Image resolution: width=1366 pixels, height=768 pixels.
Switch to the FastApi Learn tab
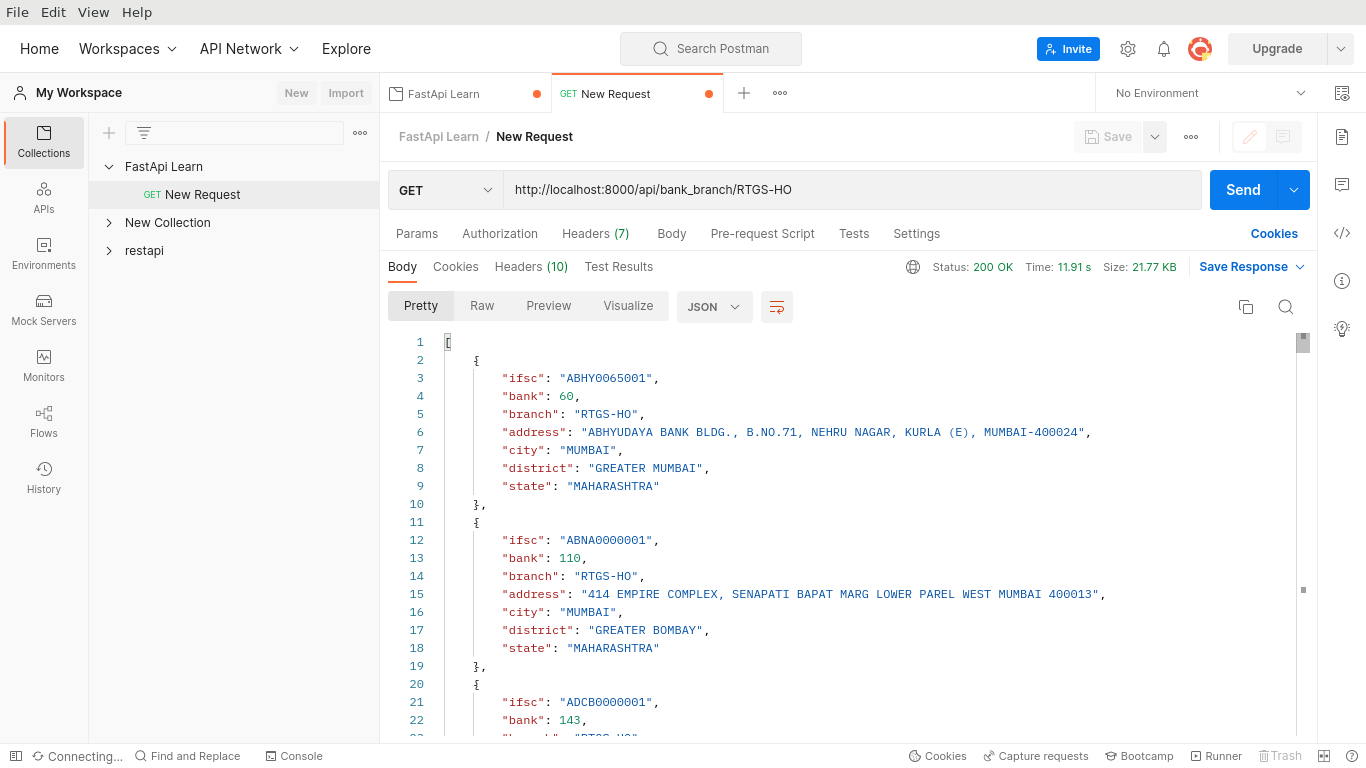465,93
